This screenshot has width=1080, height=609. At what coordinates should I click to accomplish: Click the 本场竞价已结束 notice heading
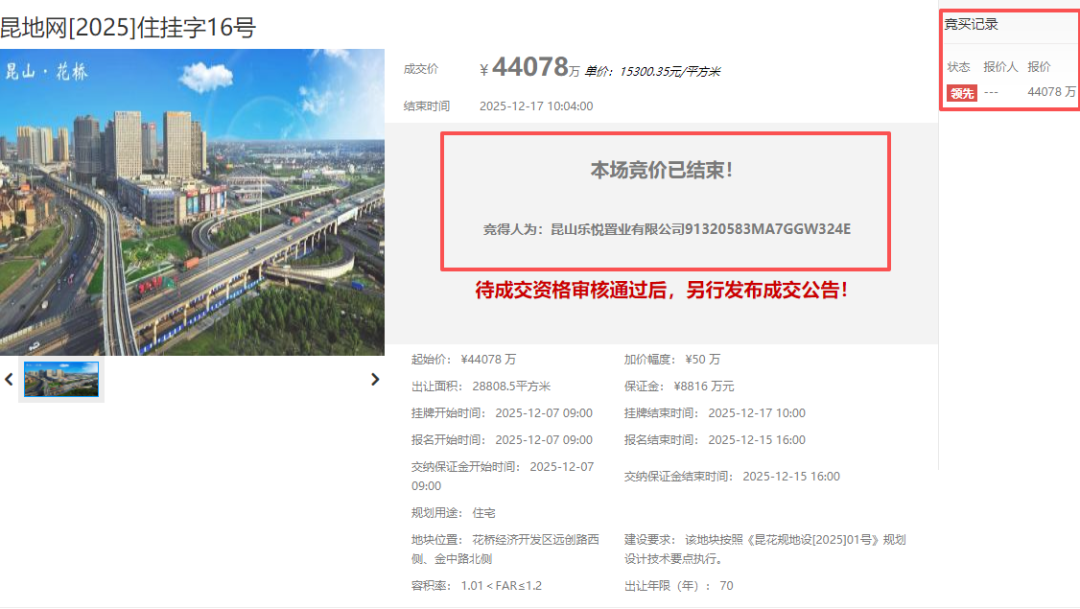tap(664, 170)
